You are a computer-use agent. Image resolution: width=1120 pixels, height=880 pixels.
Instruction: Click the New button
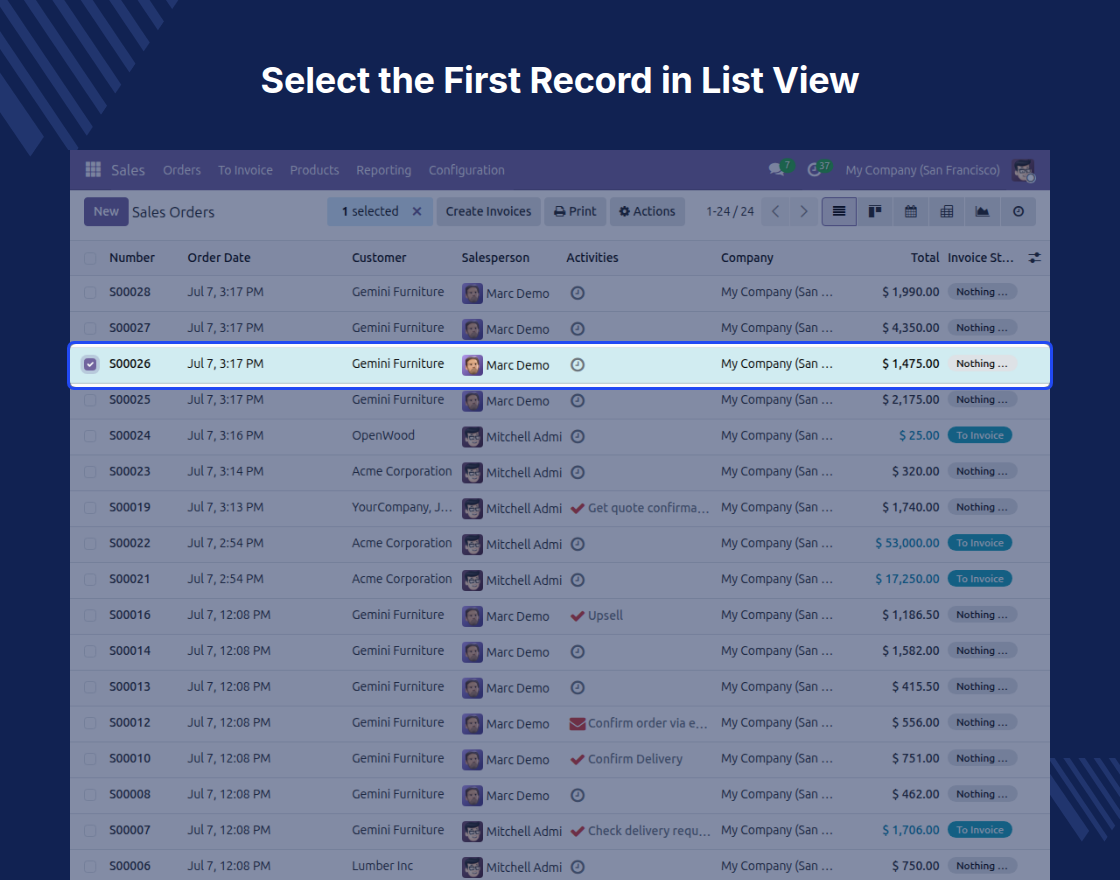106,211
